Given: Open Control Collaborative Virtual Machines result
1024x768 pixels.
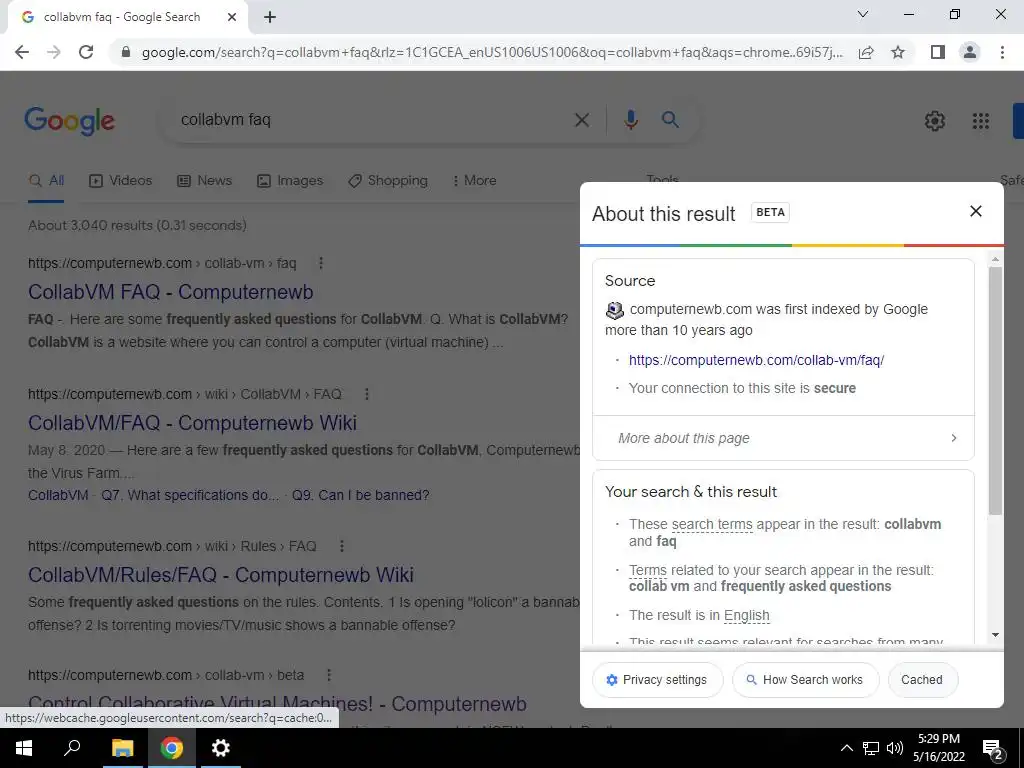Looking at the screenshot, I should pyautogui.click(x=277, y=704).
